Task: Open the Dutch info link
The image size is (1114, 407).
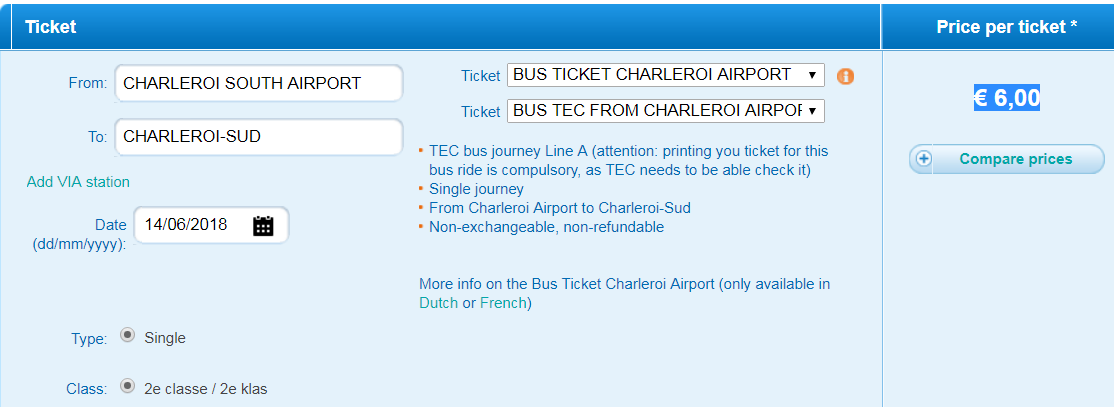Action: [438, 303]
